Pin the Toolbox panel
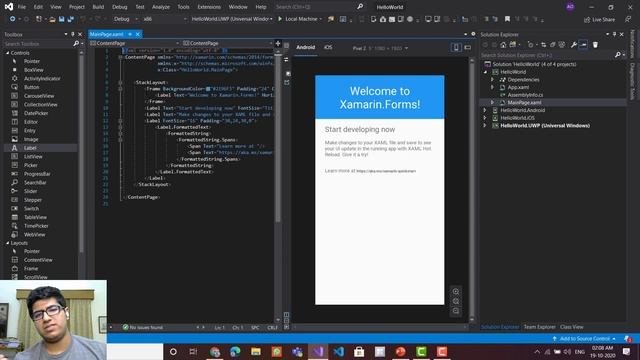 click(73, 34)
